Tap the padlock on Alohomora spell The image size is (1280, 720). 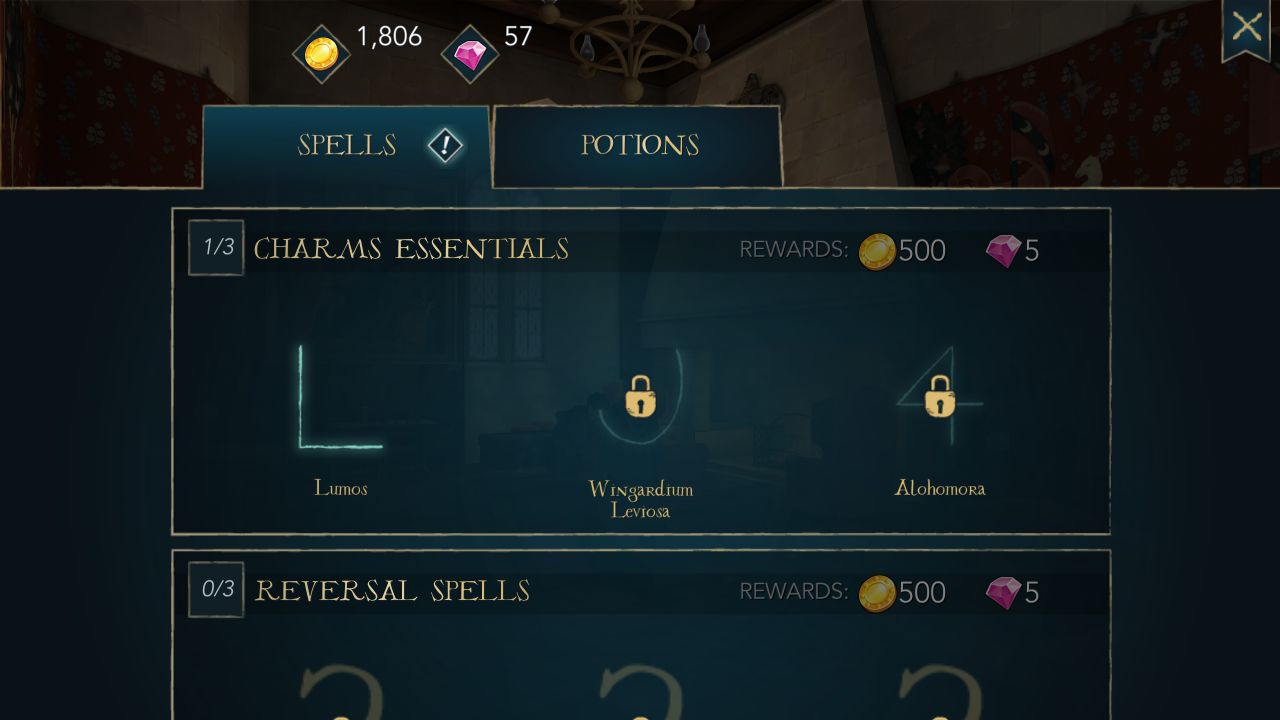[939, 397]
